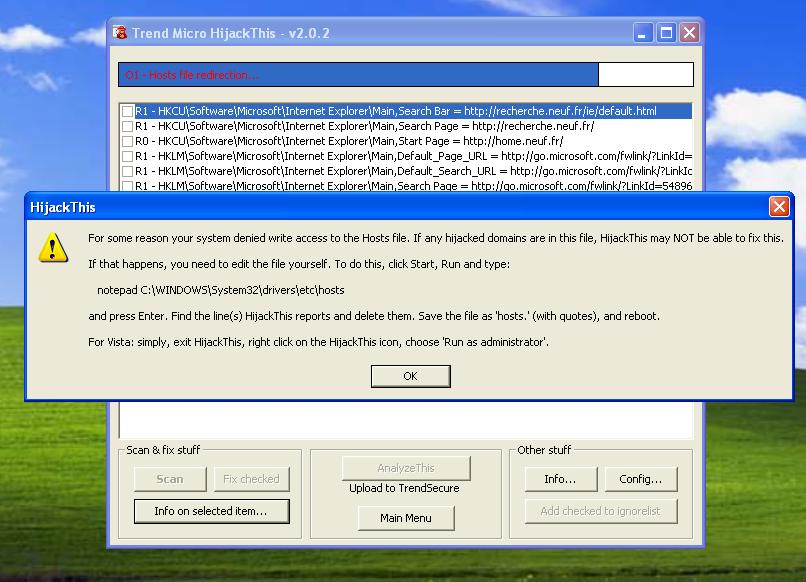
Task: Click the yellow warning icon in dialog
Action: (x=53, y=247)
